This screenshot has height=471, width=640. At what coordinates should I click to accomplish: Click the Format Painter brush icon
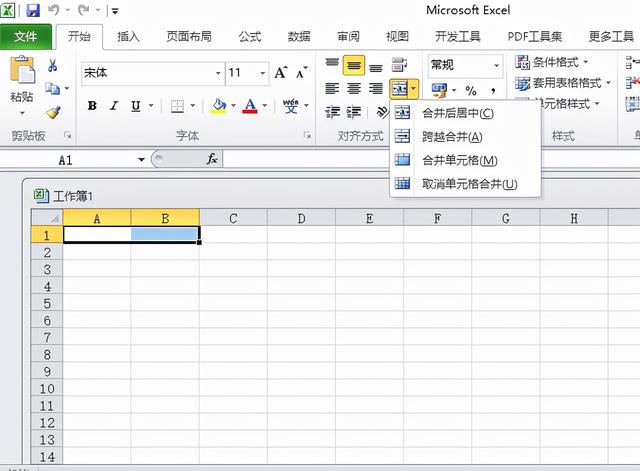coord(53,111)
